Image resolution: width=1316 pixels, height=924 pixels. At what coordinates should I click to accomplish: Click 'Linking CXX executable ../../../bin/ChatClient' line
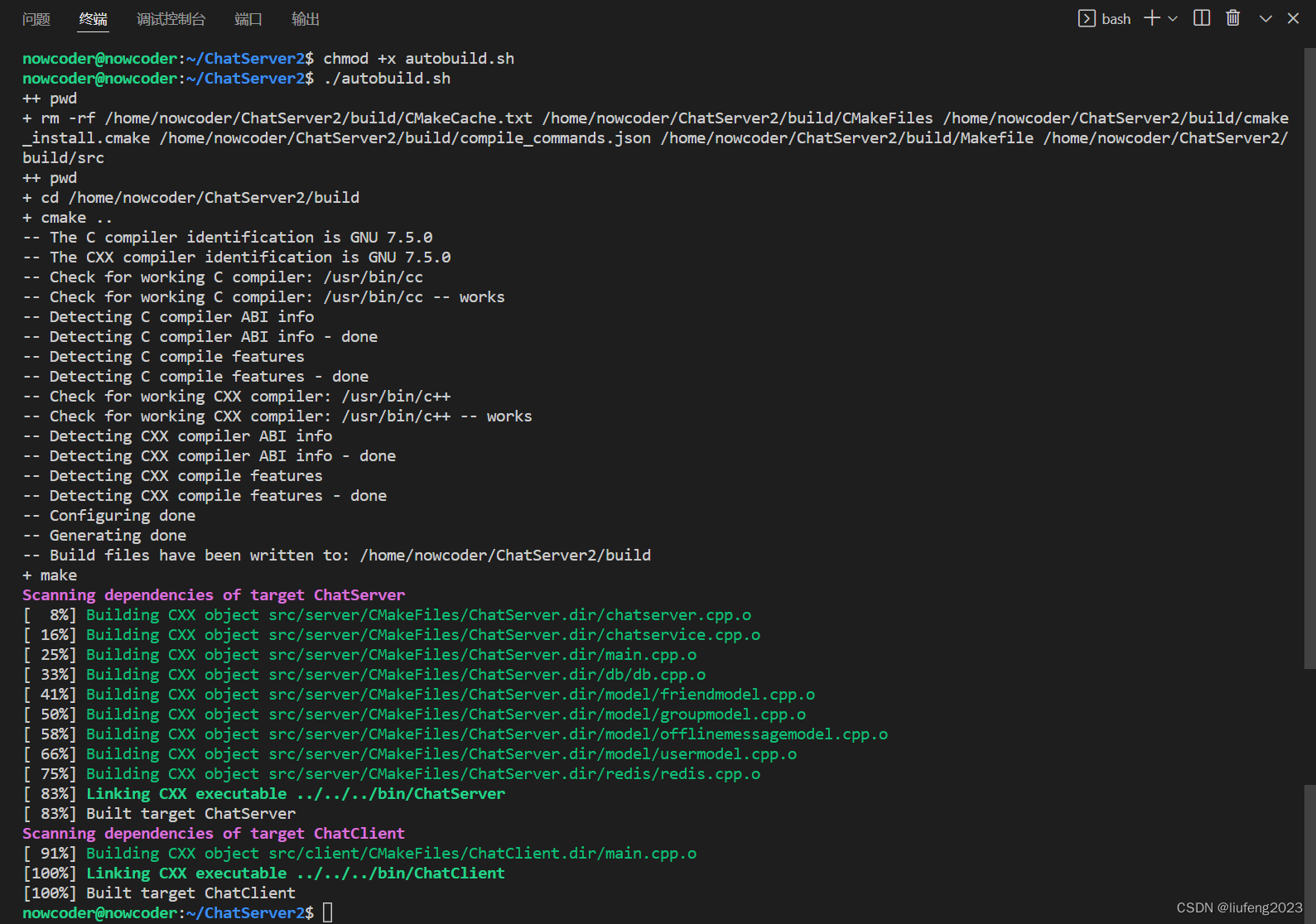click(x=264, y=873)
